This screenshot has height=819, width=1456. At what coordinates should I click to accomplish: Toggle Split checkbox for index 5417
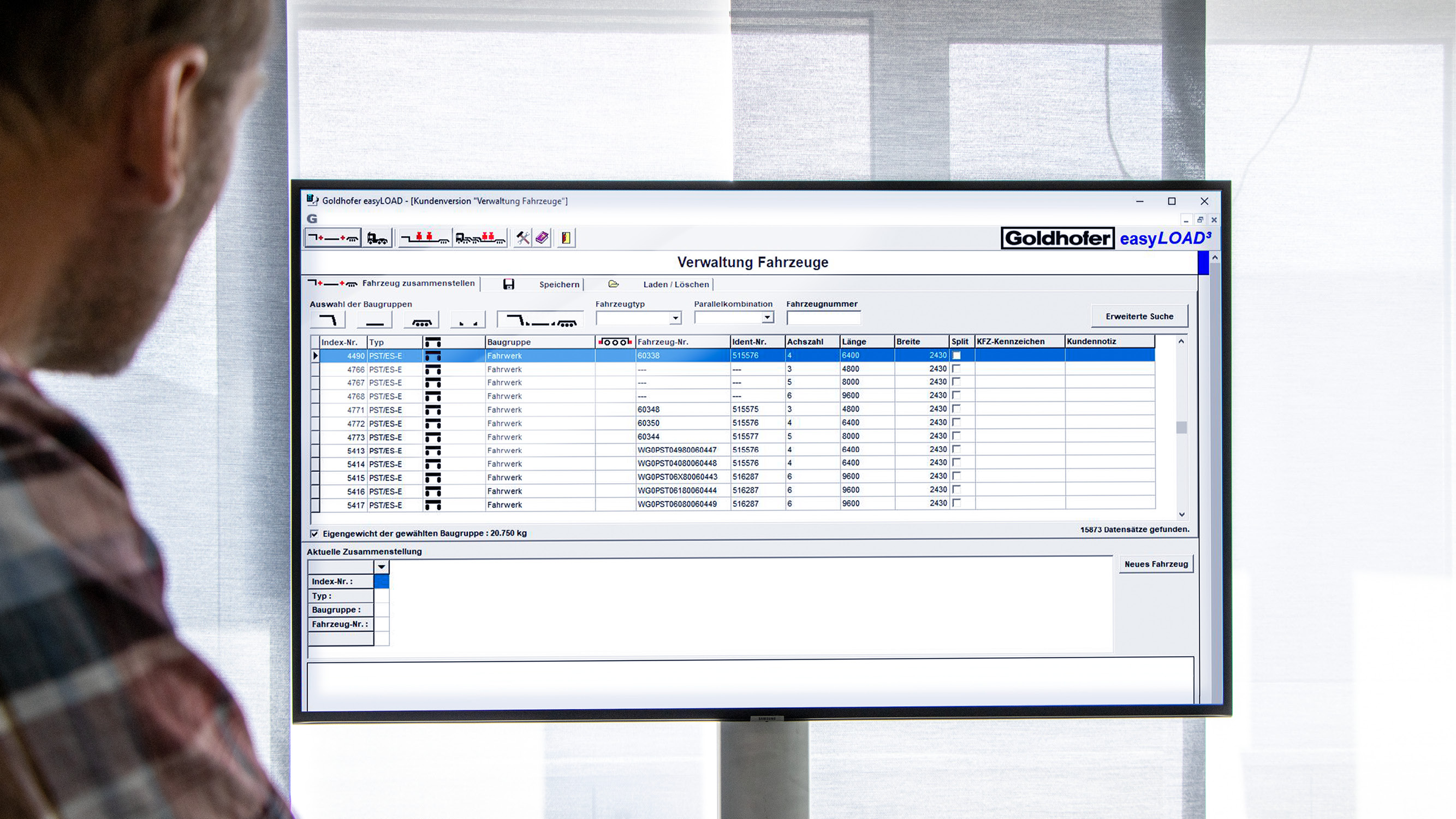[x=956, y=503]
